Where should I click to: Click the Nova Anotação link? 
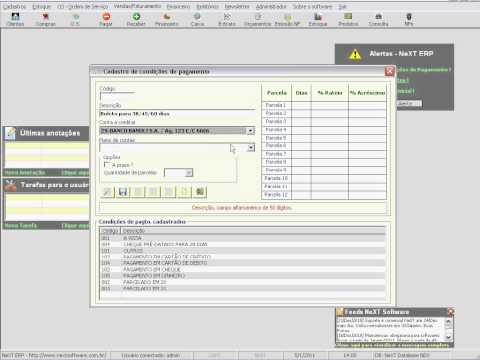pos(25,172)
